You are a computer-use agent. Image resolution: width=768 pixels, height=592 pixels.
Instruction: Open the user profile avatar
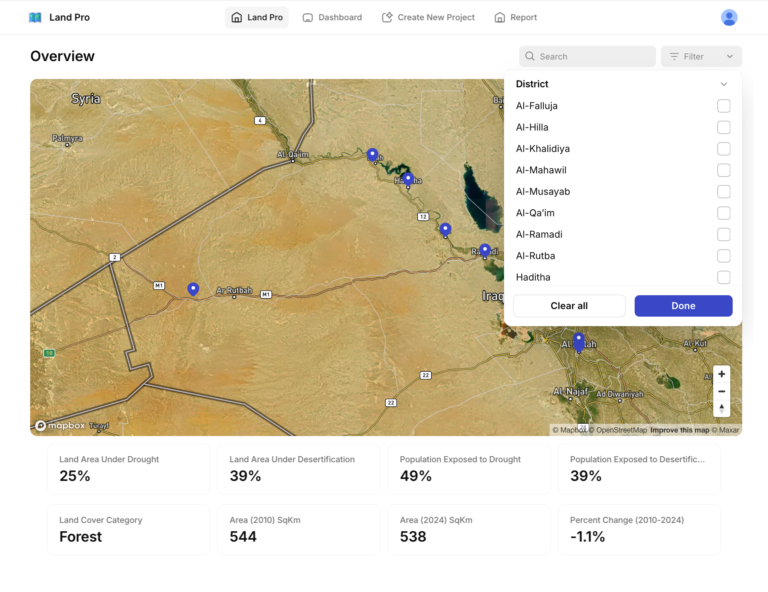click(x=729, y=18)
